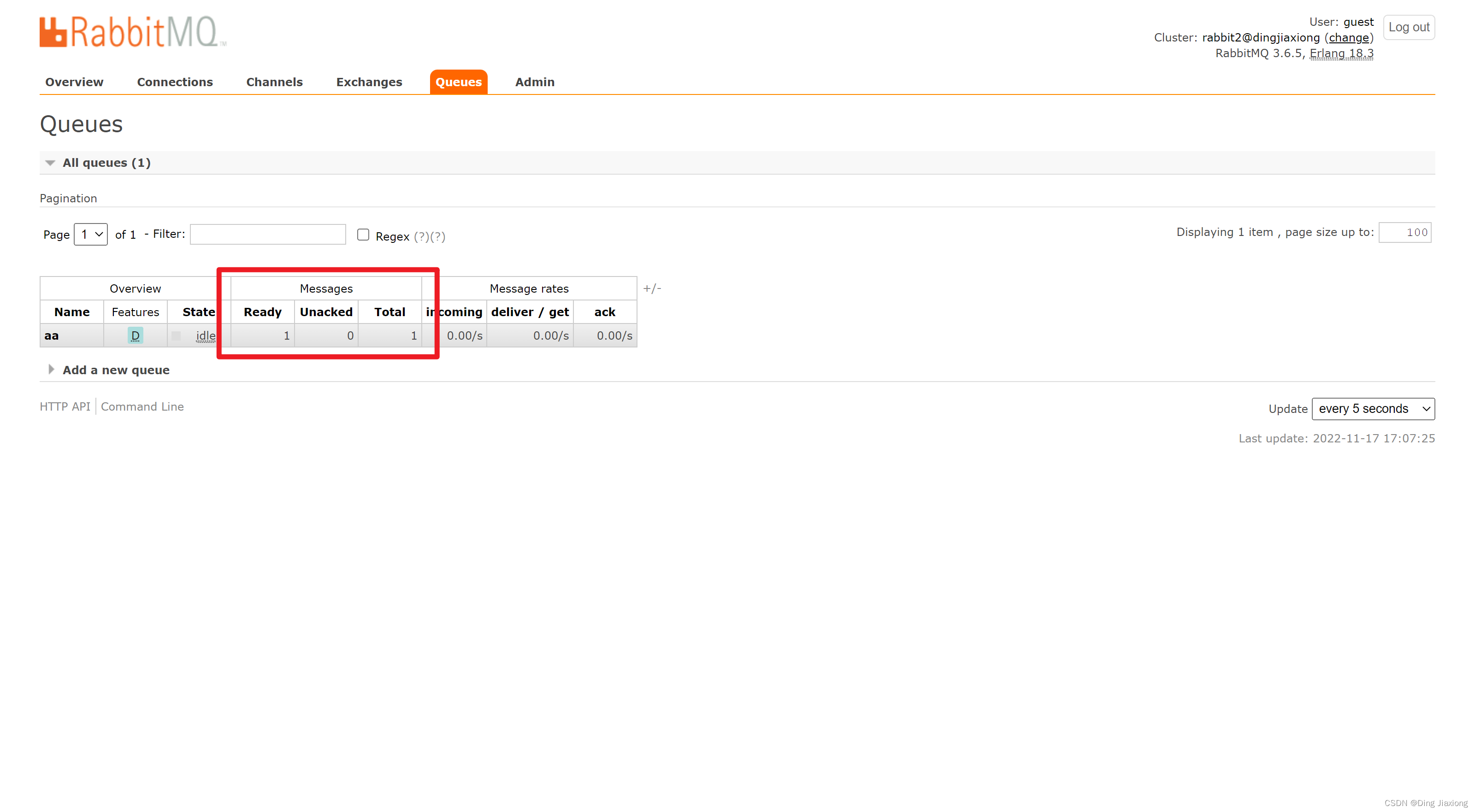Screen dimensions: 1475x812
Task: Sort by Total messages column
Action: click(390, 312)
